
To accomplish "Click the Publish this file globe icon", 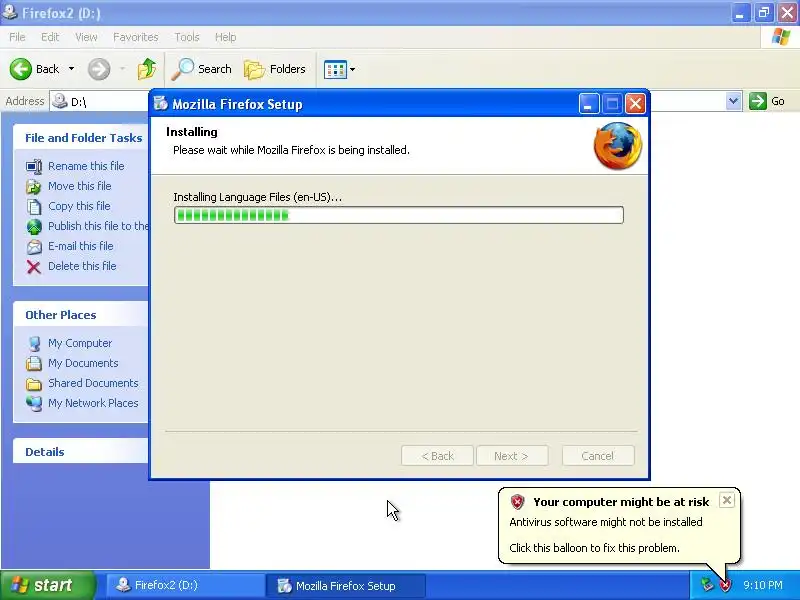I will coord(34,226).
